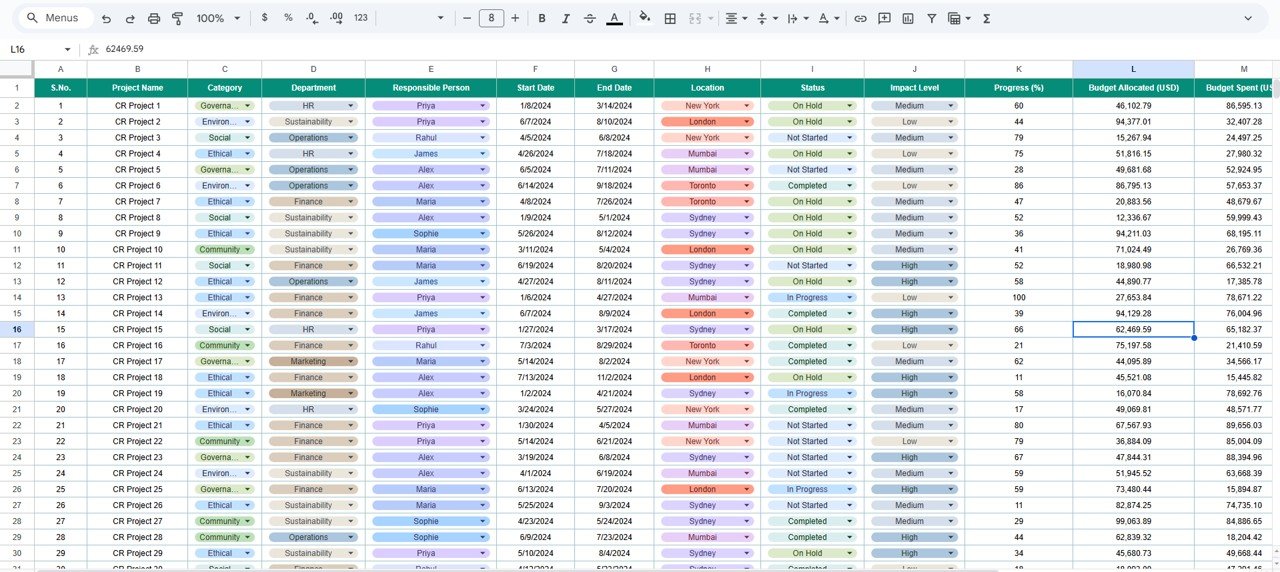Open the 100% zoom dropdown
This screenshot has width=1280, height=572.
(218, 18)
